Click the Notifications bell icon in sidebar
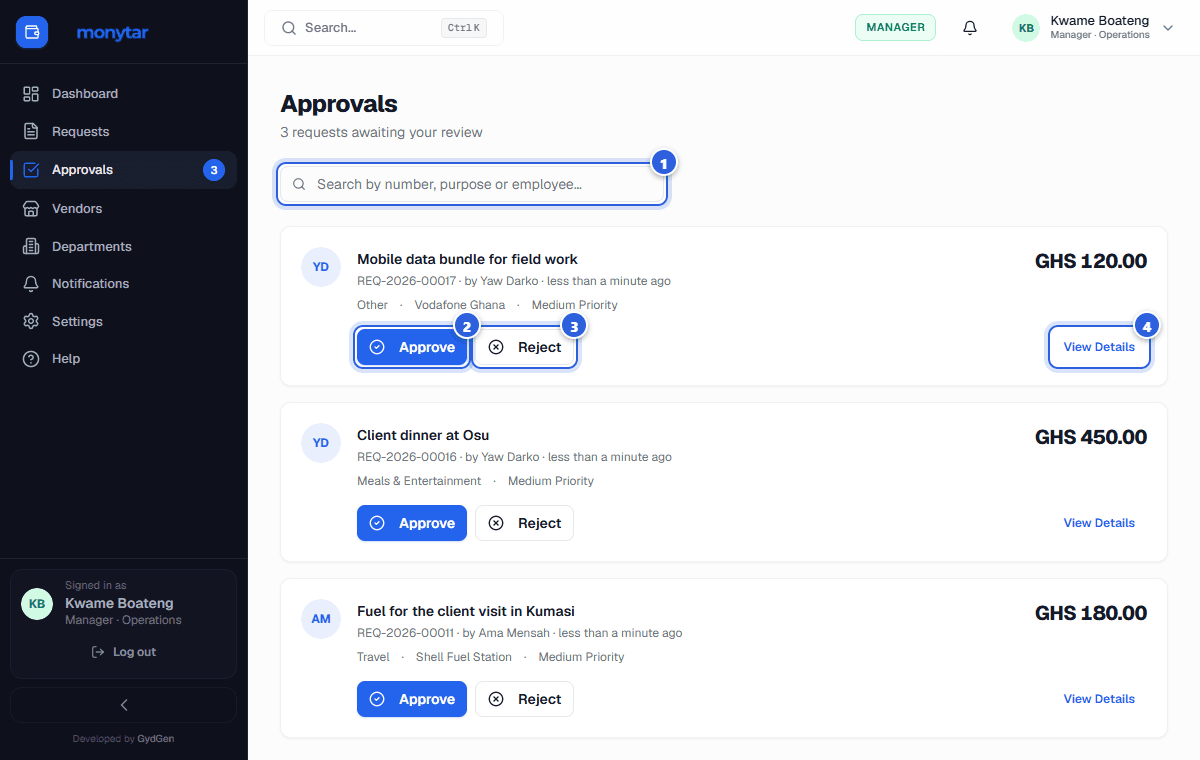 pyautogui.click(x=31, y=284)
